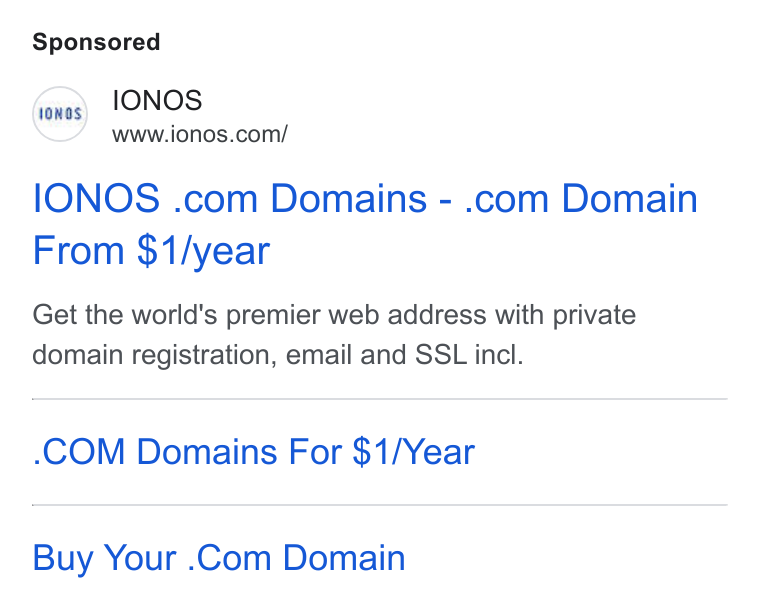Open the Buy Your .Com Domain sitelink
This screenshot has width=760, height=610.
219,558
